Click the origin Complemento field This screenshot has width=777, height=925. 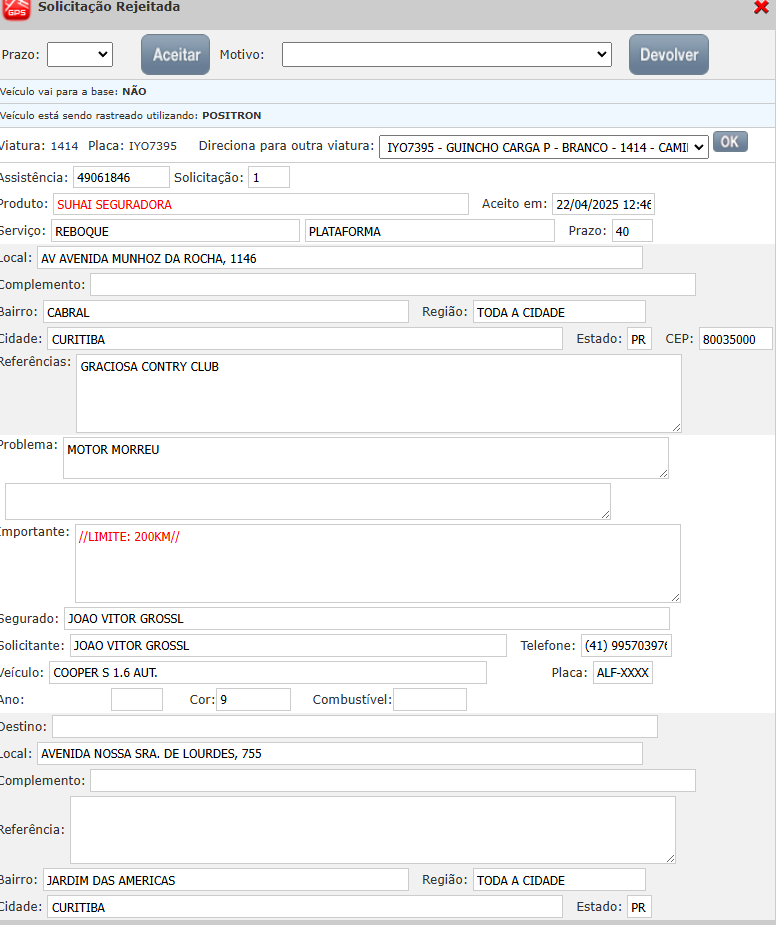pyautogui.click(x=393, y=284)
